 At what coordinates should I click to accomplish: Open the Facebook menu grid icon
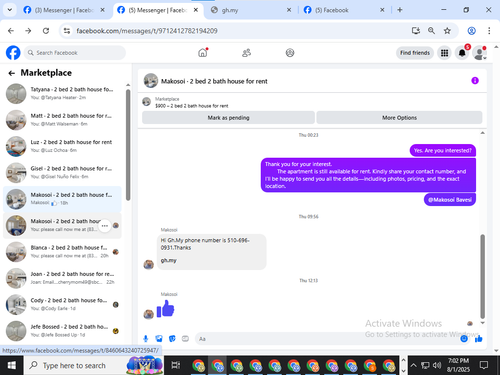pyautogui.click(x=444, y=53)
